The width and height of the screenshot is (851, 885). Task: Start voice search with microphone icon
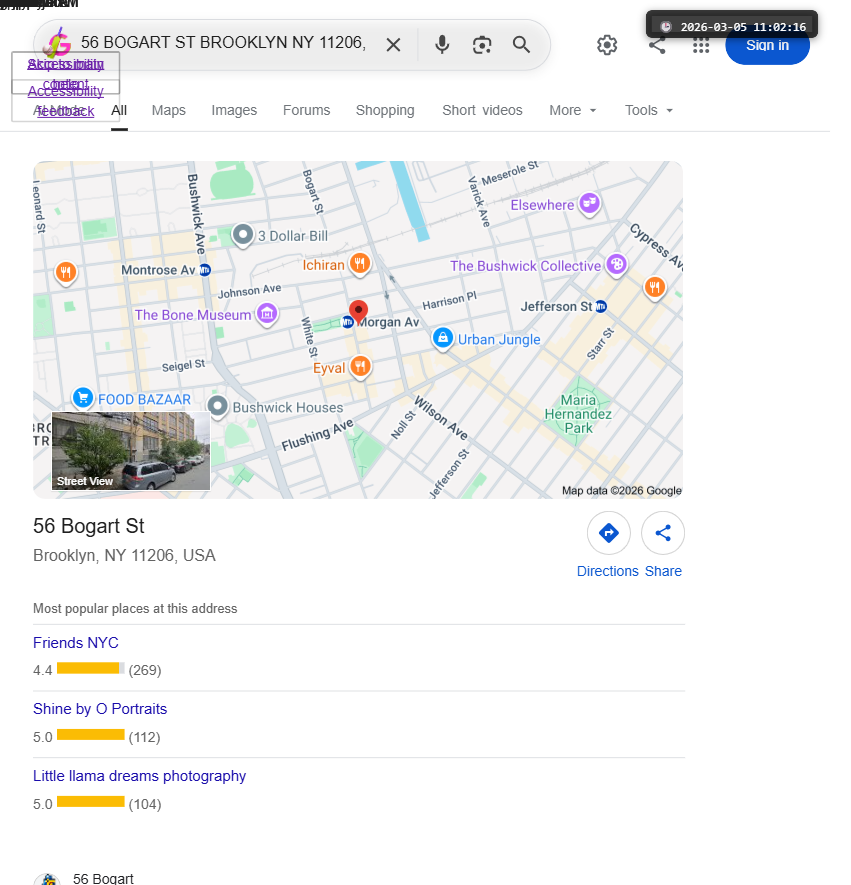point(442,45)
